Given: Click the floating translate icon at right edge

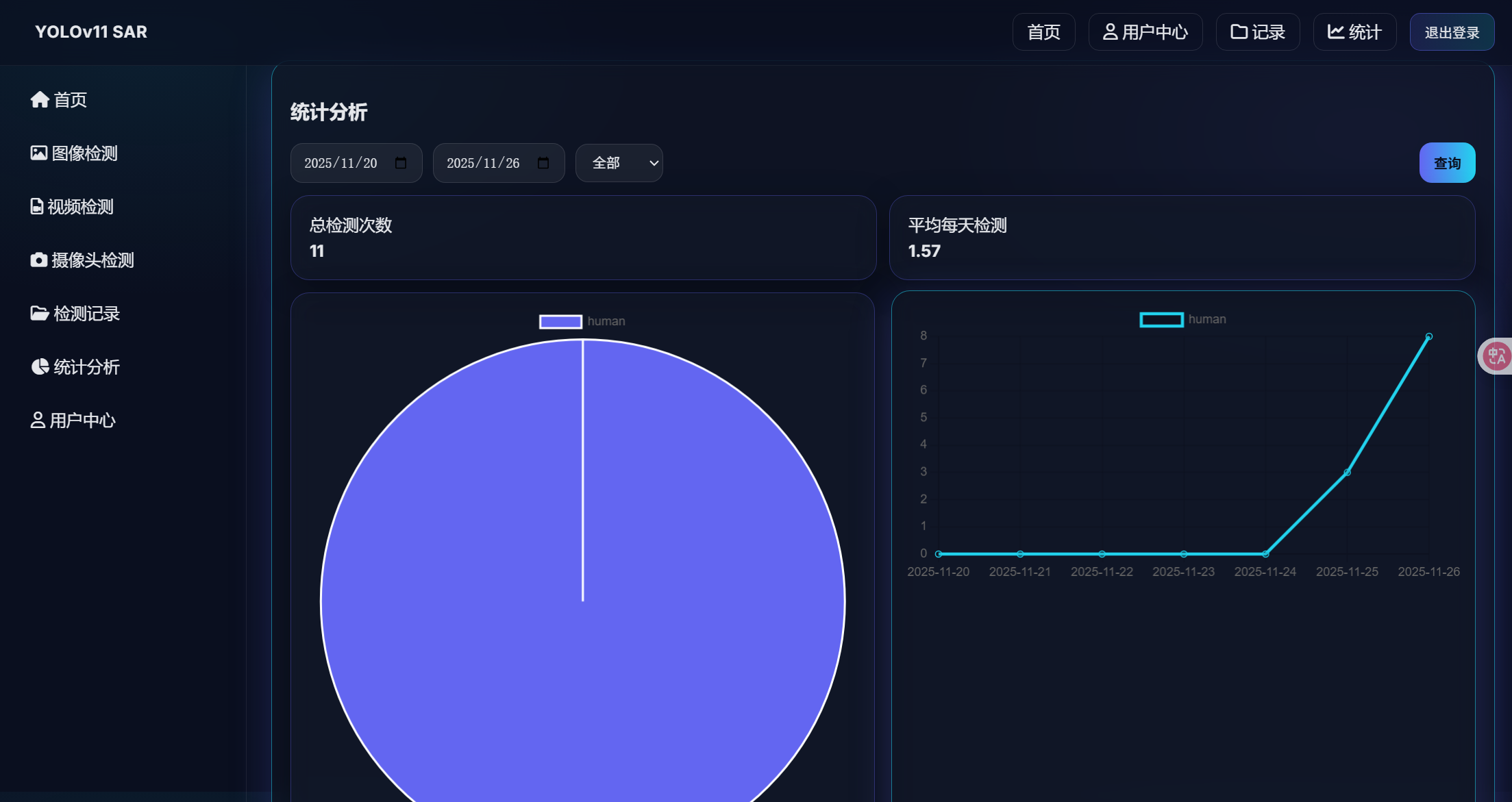Looking at the screenshot, I should (1496, 356).
